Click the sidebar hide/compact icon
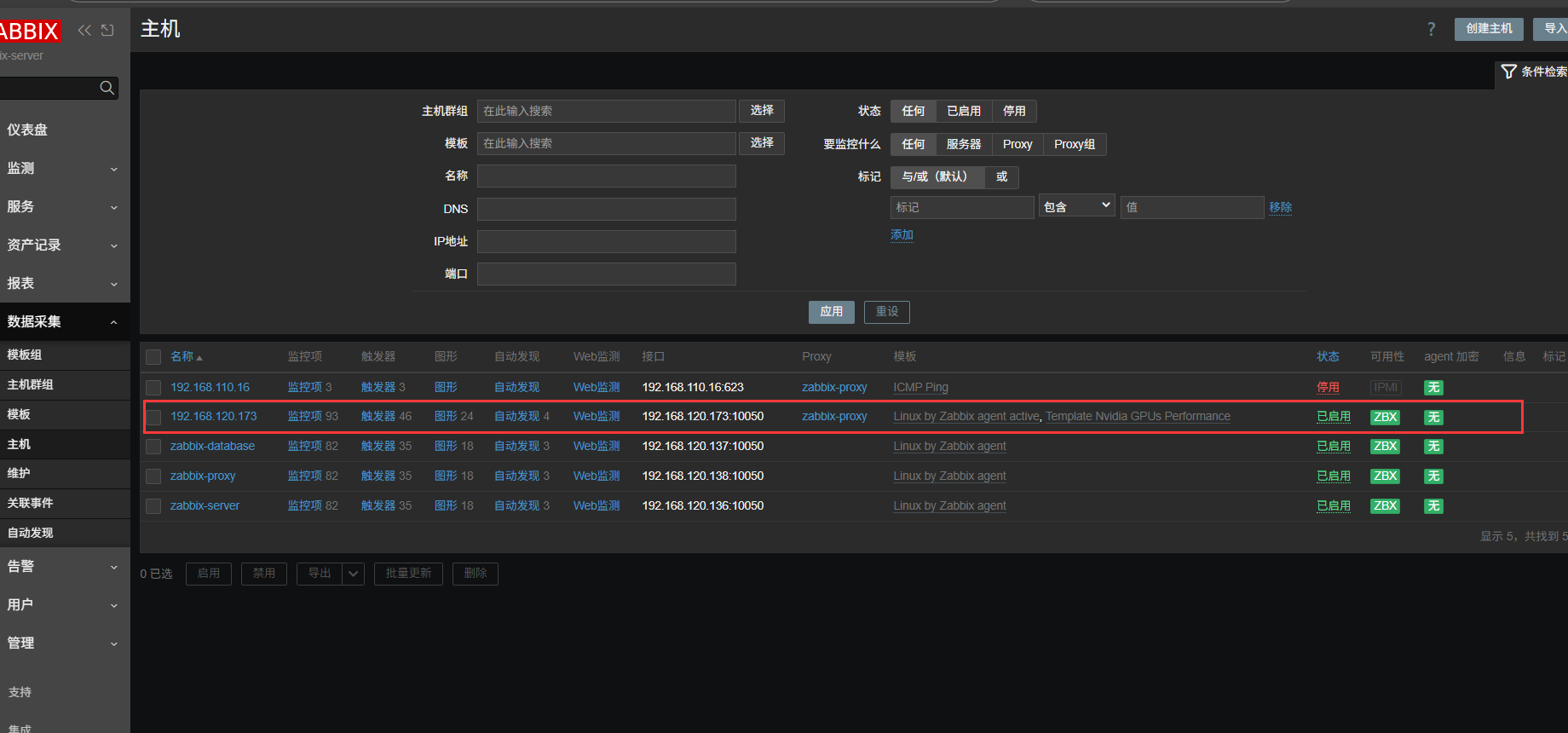1568x733 pixels. (x=107, y=31)
